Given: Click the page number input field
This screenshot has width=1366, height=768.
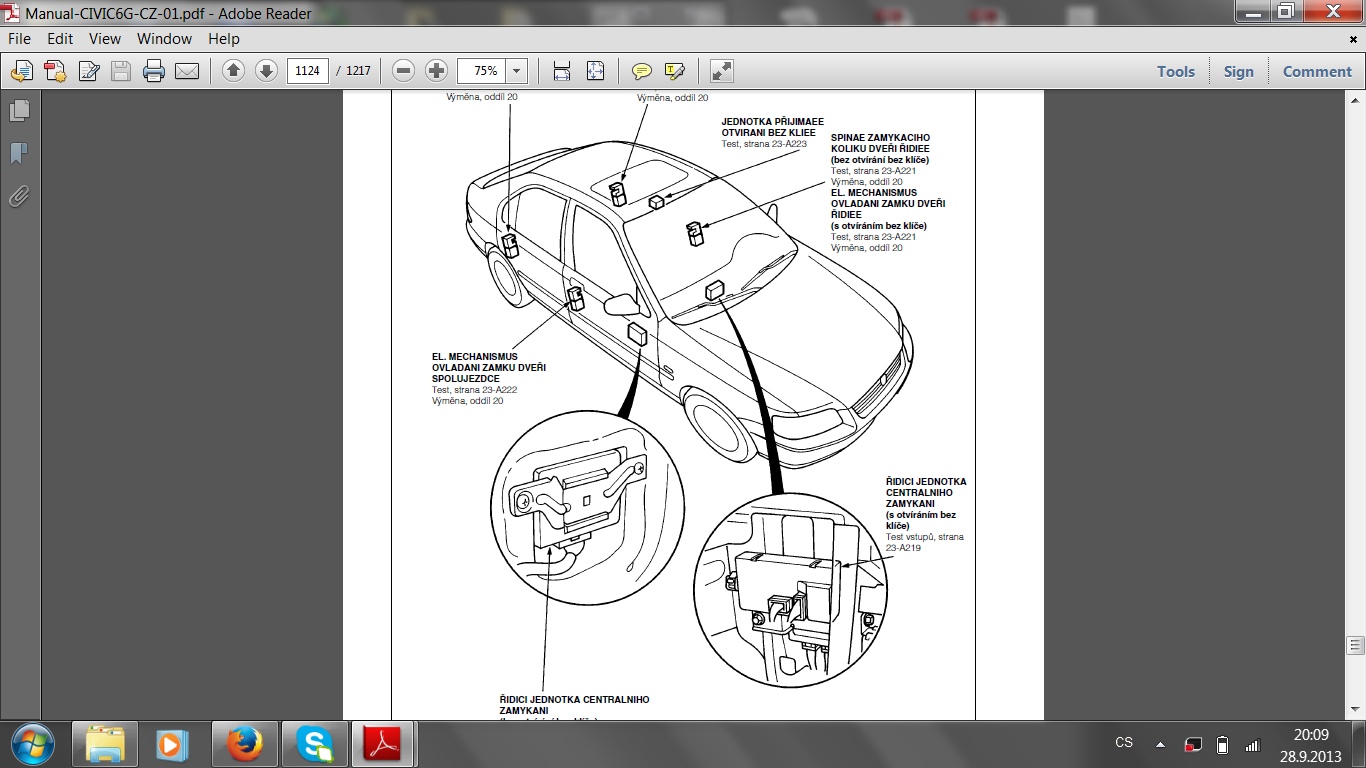Looking at the screenshot, I should 307,71.
